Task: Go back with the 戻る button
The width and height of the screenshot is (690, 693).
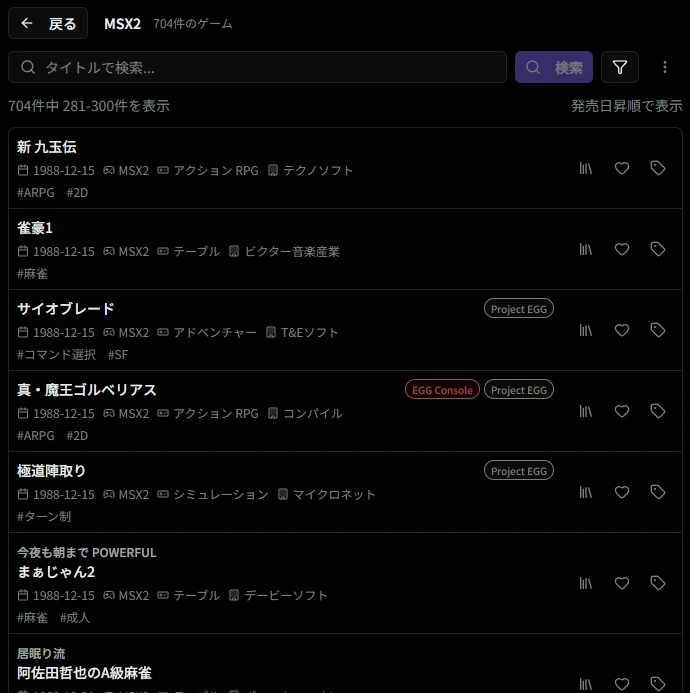Action: [x=48, y=23]
